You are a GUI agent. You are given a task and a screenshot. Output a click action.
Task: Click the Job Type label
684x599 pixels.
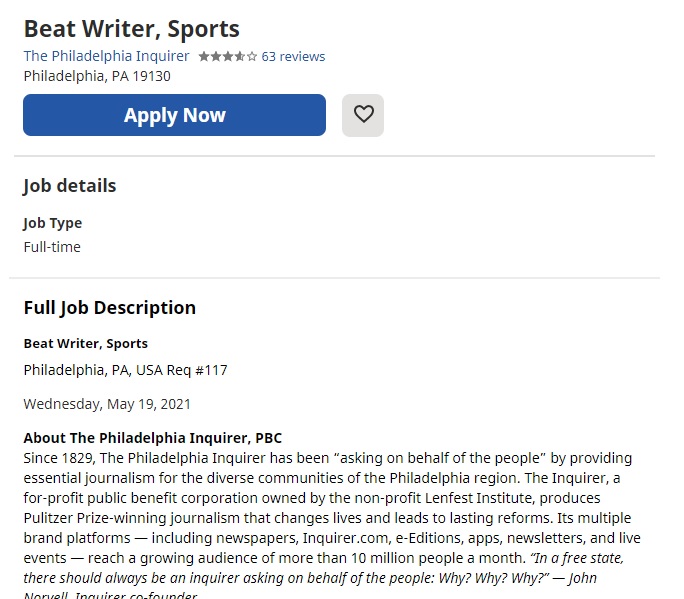53,223
